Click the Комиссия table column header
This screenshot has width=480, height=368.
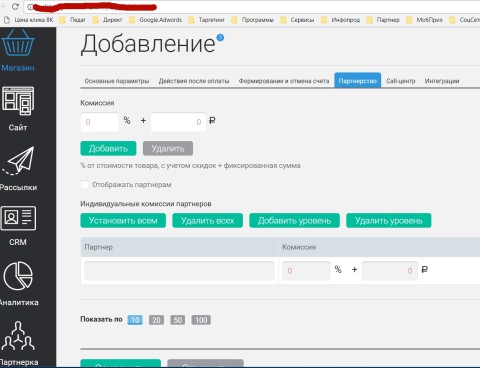(379, 247)
